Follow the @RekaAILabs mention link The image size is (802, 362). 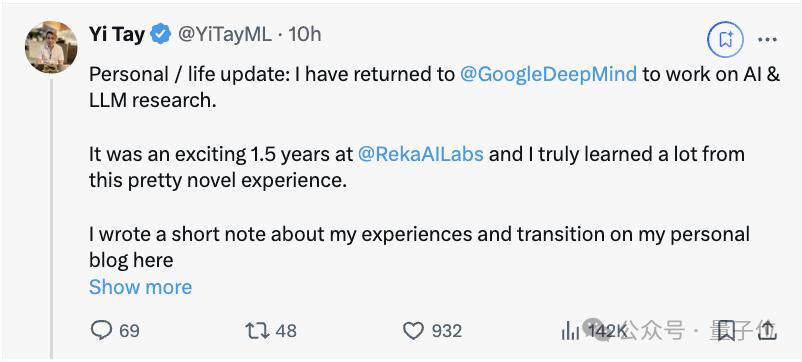420,154
